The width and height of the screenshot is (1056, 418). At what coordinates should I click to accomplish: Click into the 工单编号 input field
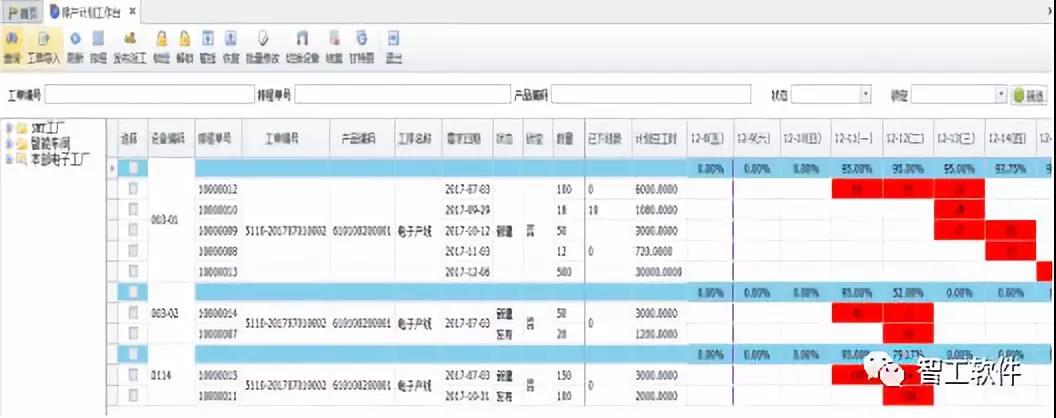[x=149, y=94]
